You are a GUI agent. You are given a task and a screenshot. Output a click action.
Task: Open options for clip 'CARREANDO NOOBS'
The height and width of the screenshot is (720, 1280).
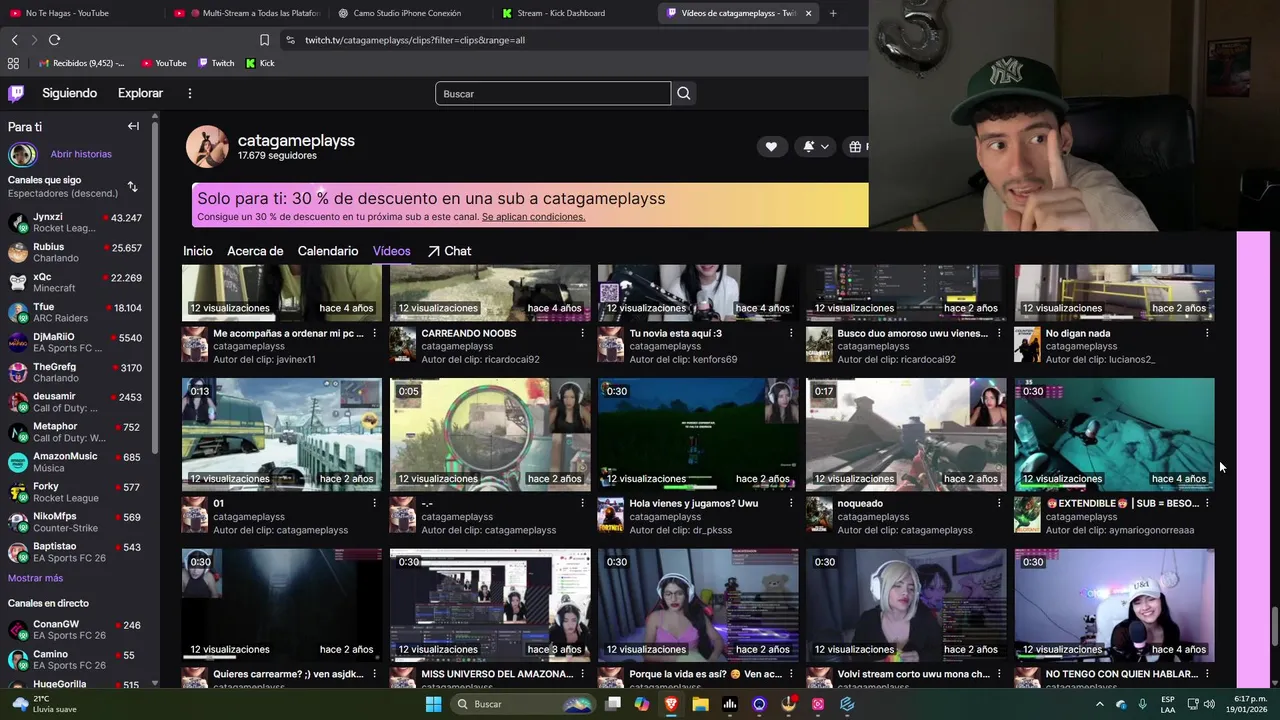pyautogui.click(x=583, y=333)
